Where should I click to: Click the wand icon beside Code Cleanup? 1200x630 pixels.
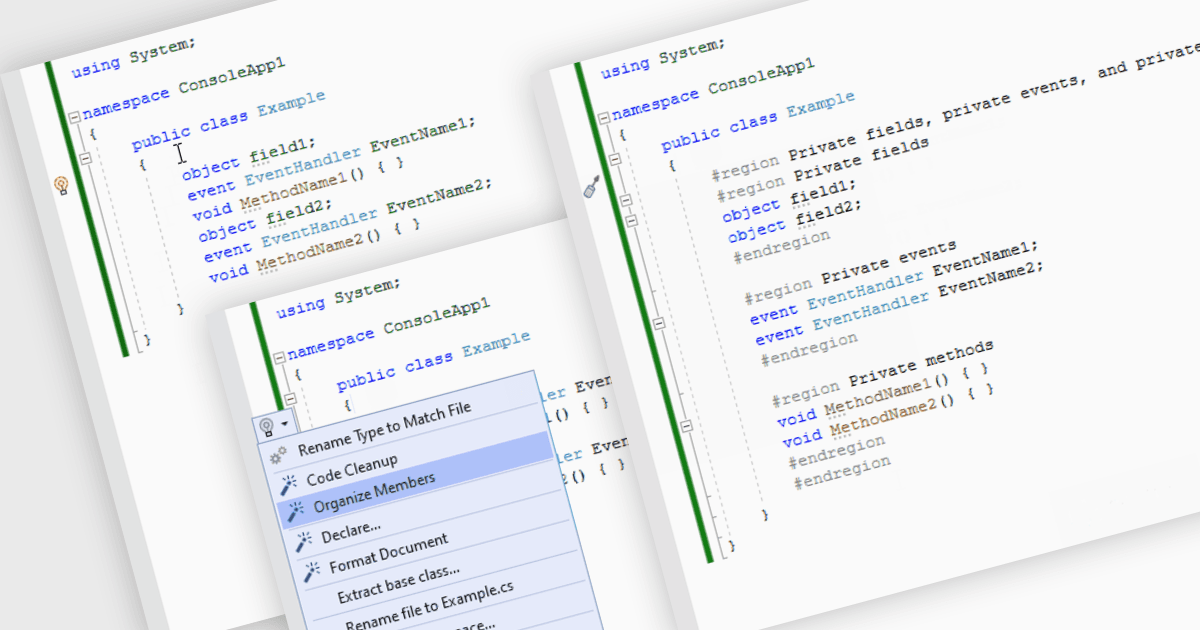288,484
